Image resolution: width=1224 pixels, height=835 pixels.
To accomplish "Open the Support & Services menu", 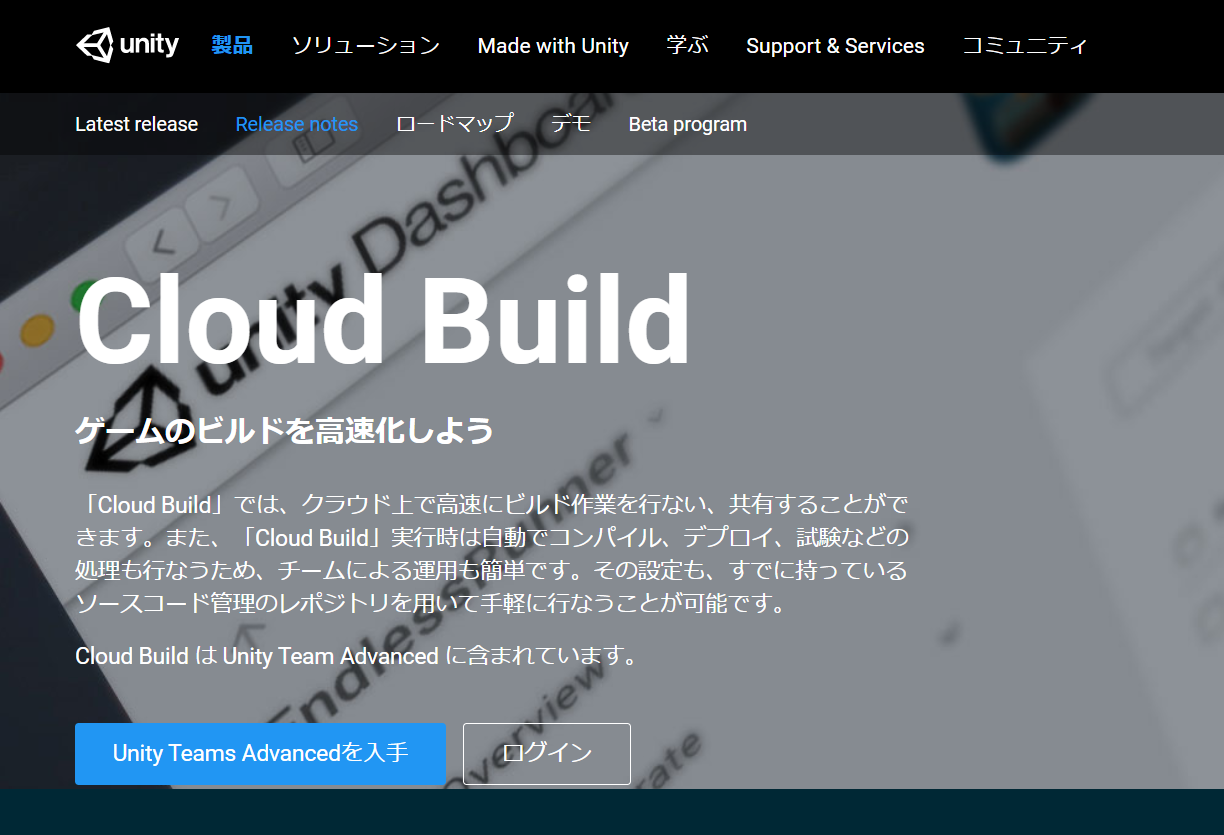I will point(835,46).
